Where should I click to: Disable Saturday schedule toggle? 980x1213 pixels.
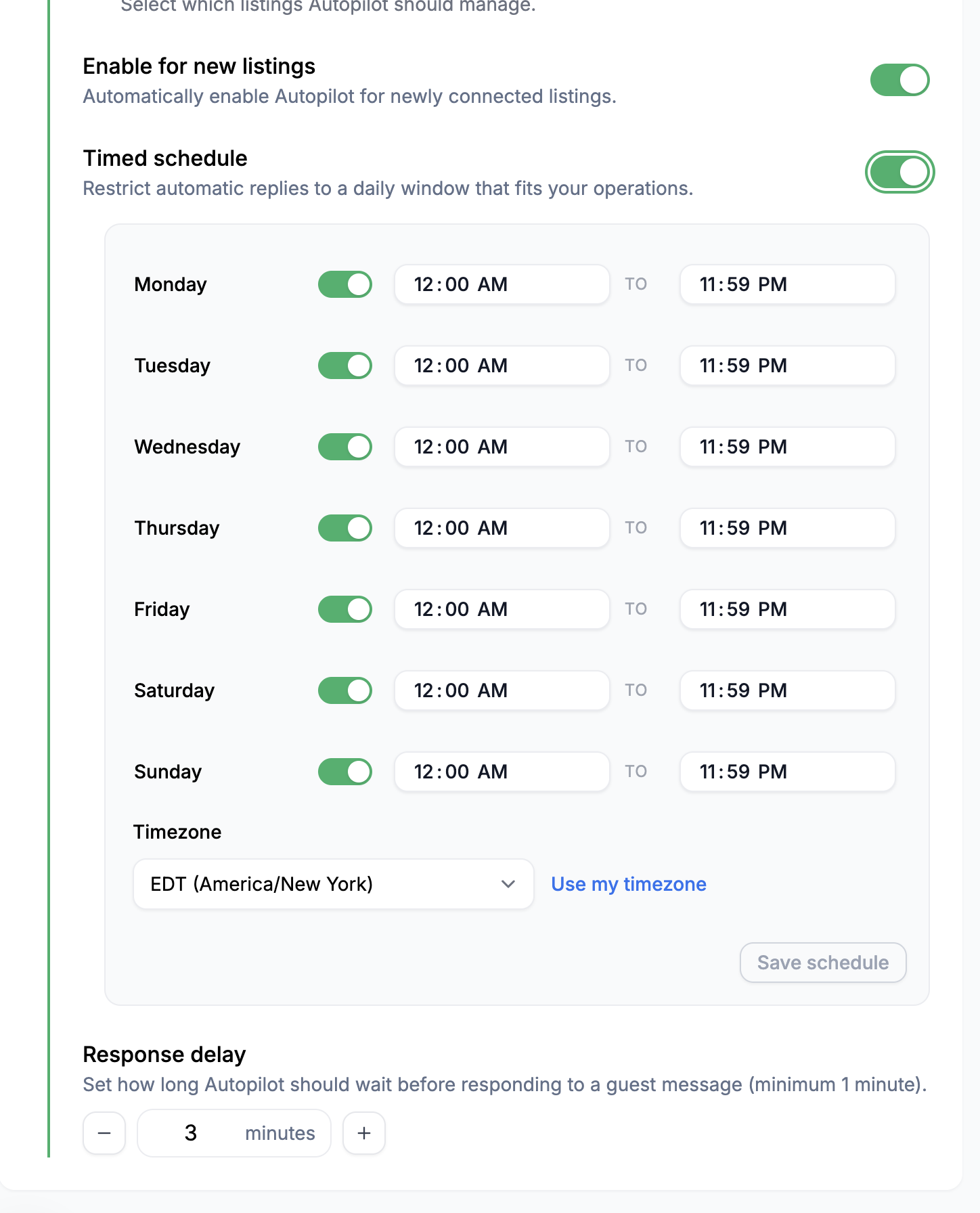345,690
